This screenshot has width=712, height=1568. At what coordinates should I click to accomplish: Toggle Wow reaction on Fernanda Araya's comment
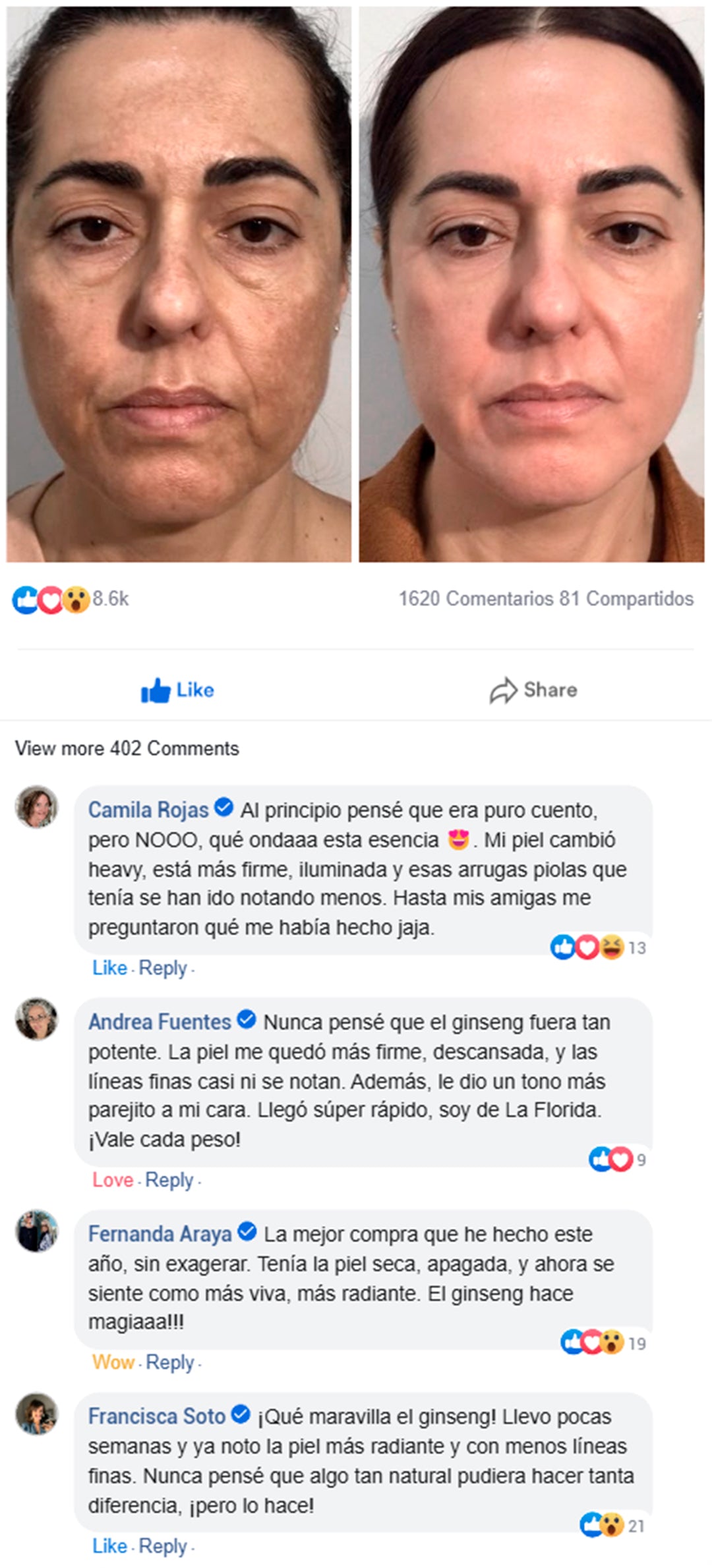tap(113, 1362)
